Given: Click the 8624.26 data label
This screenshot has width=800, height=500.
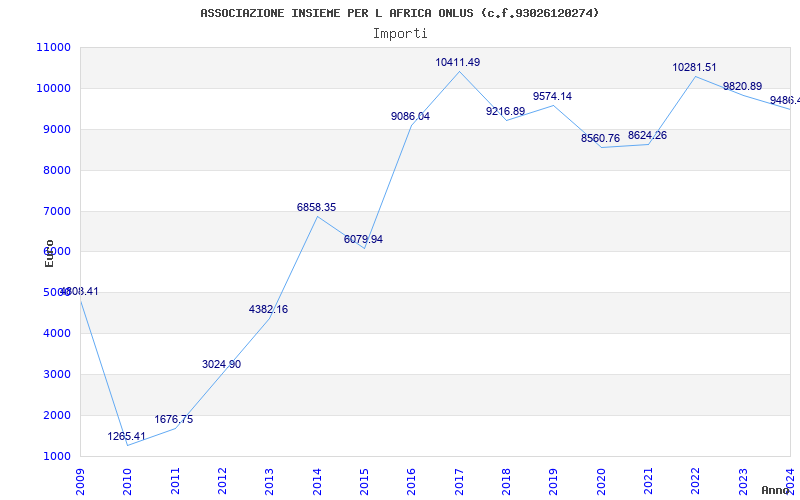Looking at the screenshot, I should 647,135.
